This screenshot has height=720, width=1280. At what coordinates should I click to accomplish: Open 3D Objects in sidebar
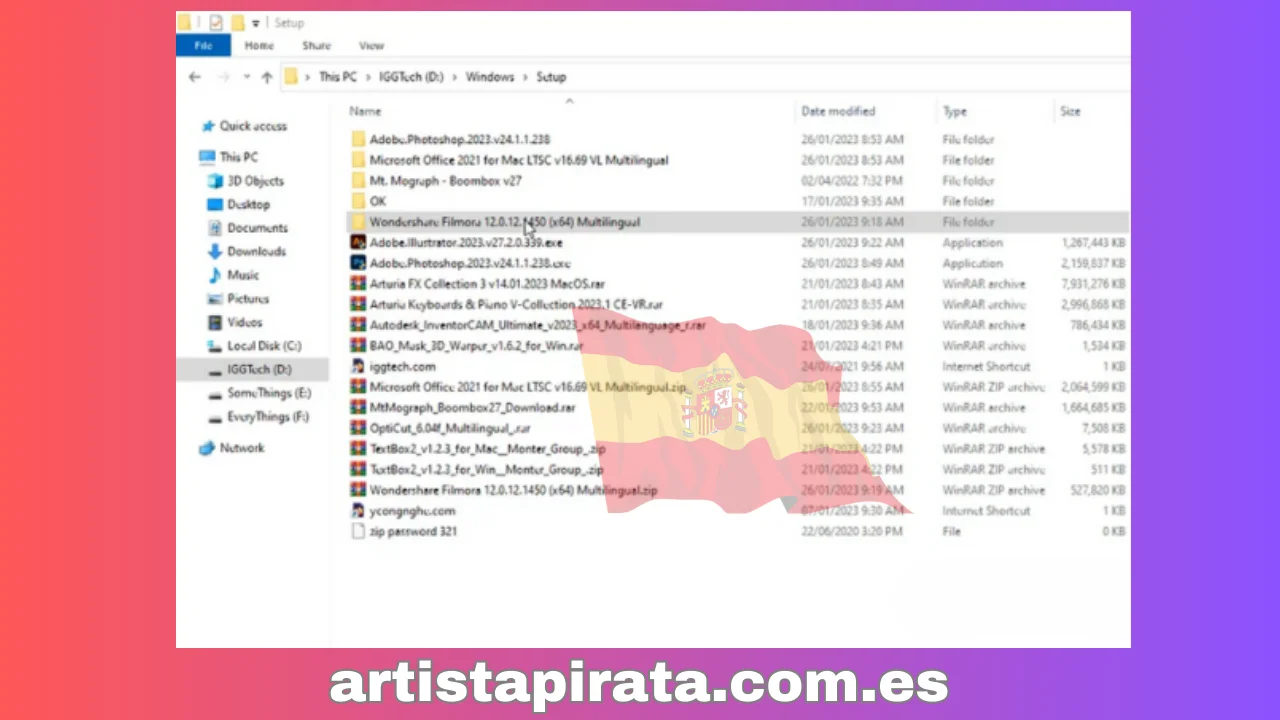click(255, 181)
